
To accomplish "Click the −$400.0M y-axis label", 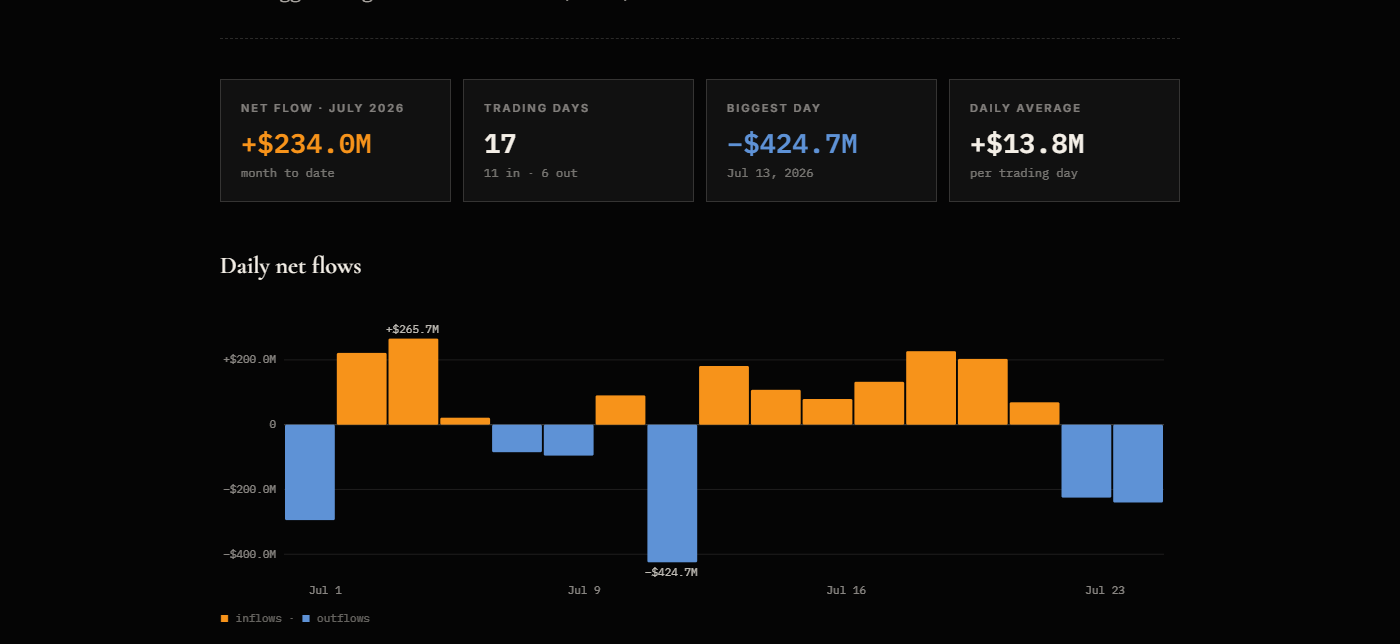I will point(250,554).
